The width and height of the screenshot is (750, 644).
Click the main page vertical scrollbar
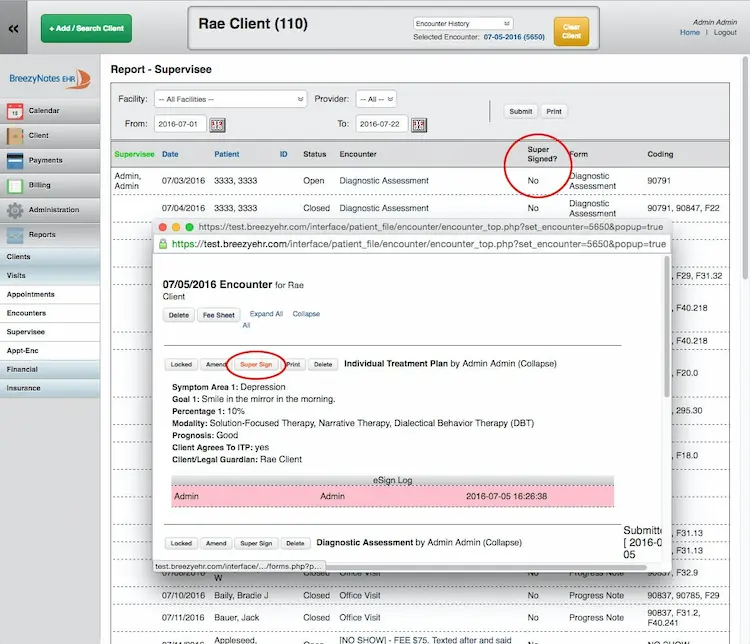pyautogui.click(x=745, y=167)
